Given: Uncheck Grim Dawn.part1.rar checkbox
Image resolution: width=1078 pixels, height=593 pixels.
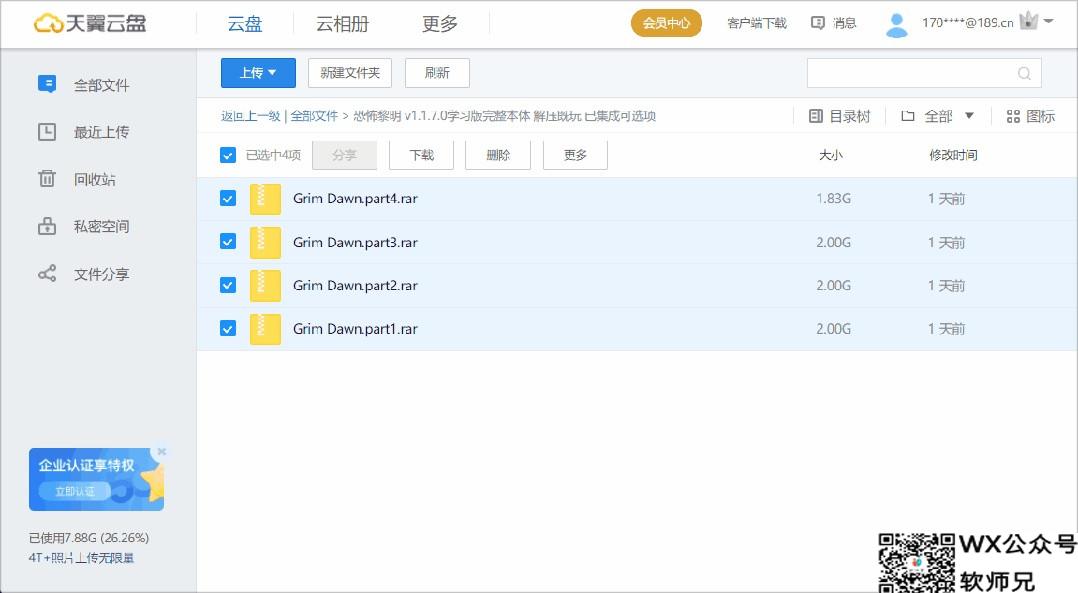Looking at the screenshot, I should tap(228, 328).
